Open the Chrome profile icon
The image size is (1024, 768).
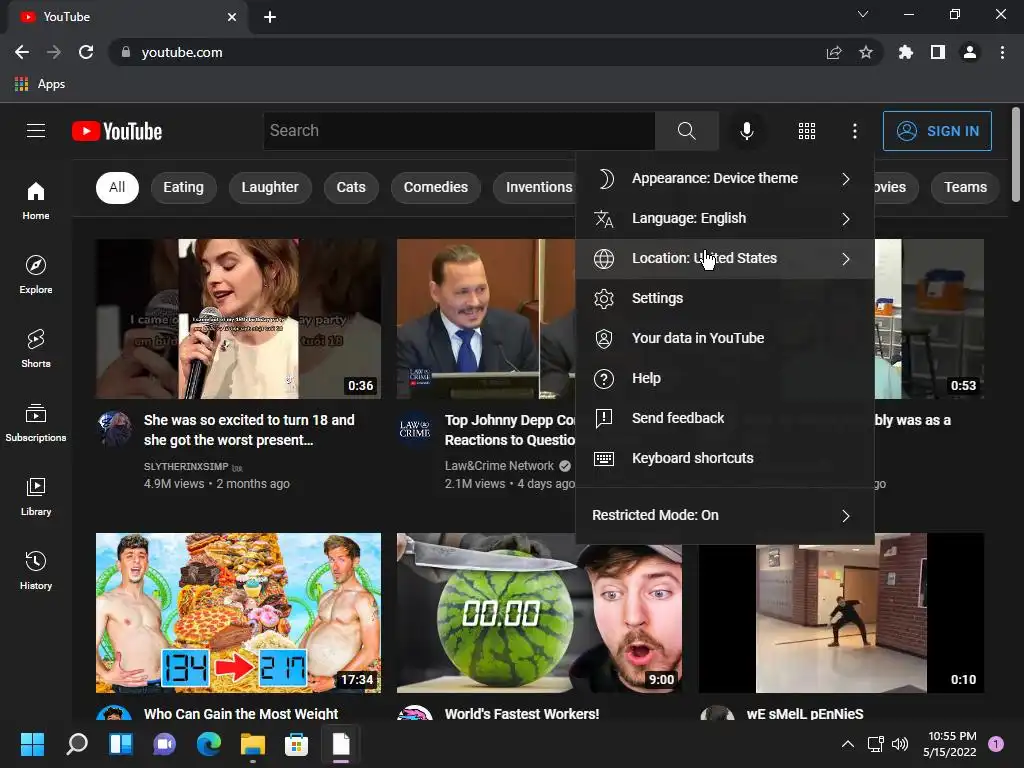(x=970, y=52)
